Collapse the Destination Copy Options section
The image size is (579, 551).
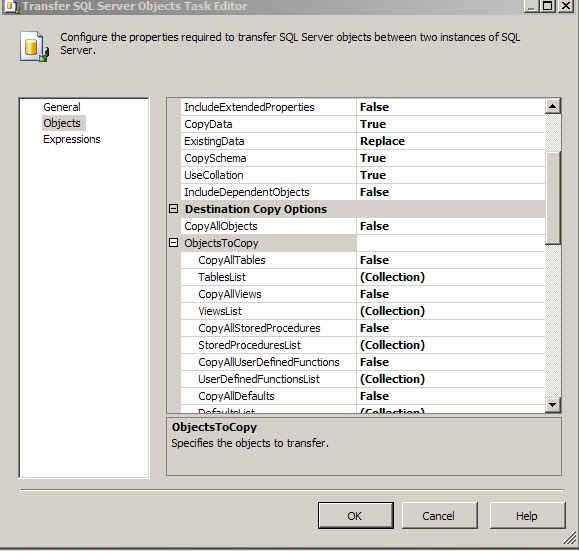point(173,209)
